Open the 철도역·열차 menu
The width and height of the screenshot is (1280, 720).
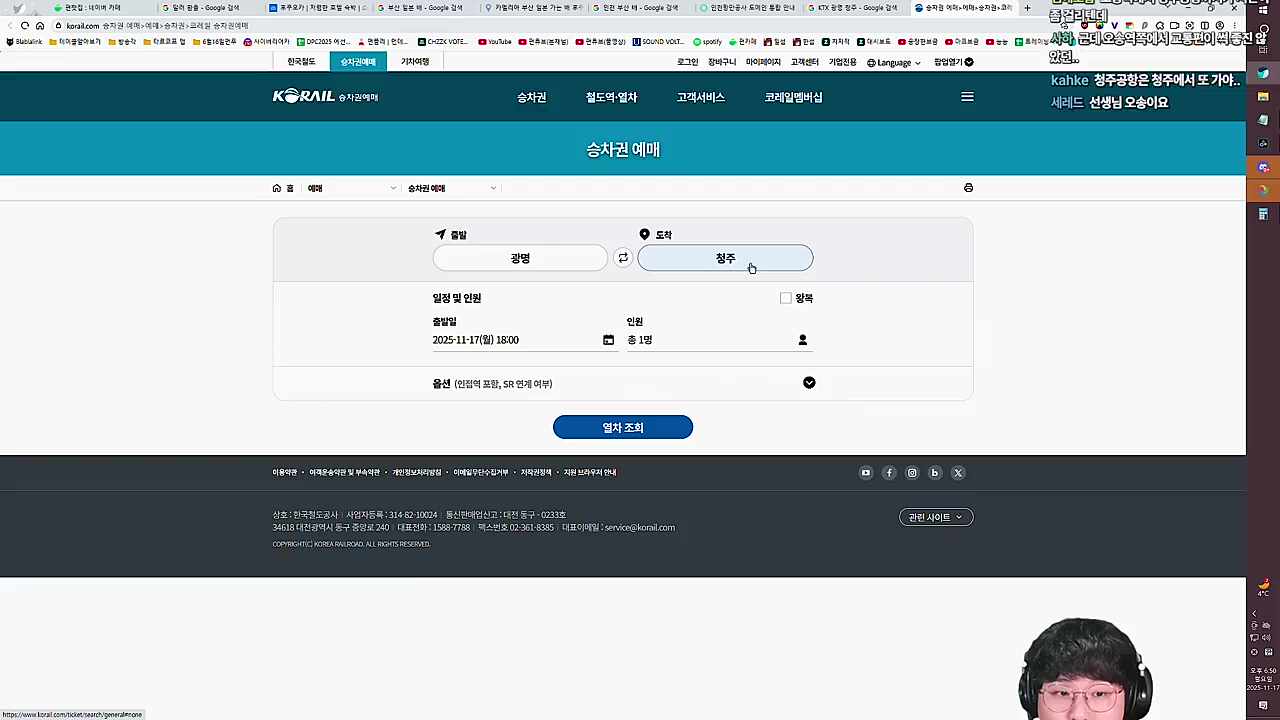click(611, 97)
